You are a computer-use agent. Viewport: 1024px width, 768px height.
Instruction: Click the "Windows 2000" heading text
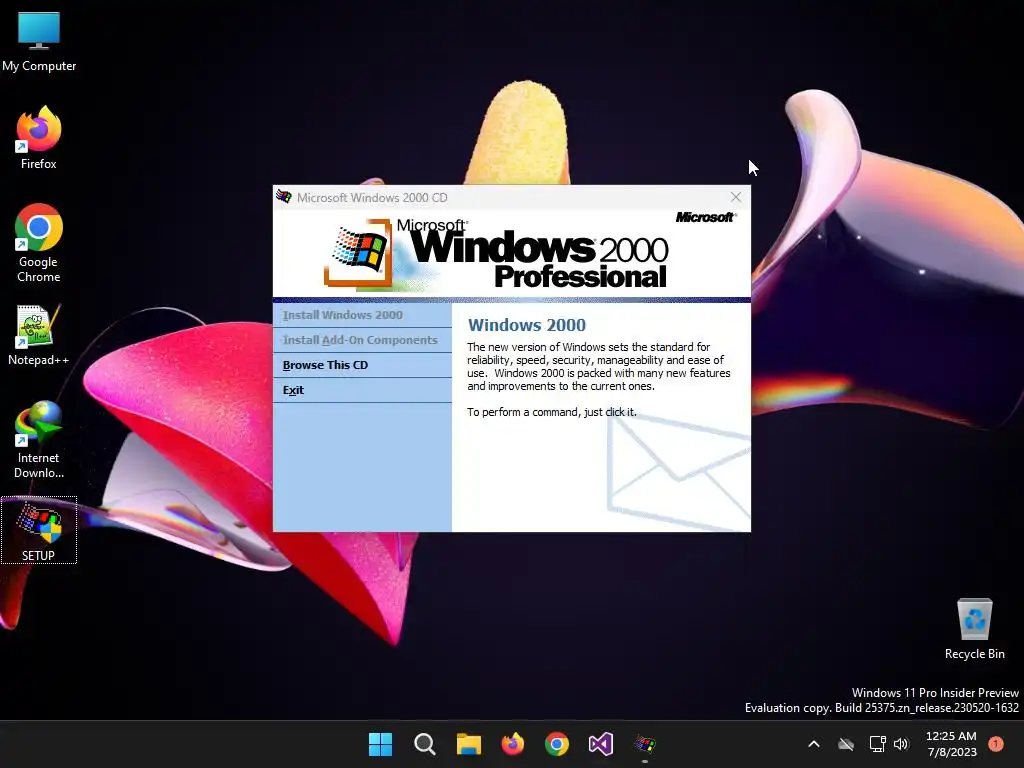coord(527,325)
